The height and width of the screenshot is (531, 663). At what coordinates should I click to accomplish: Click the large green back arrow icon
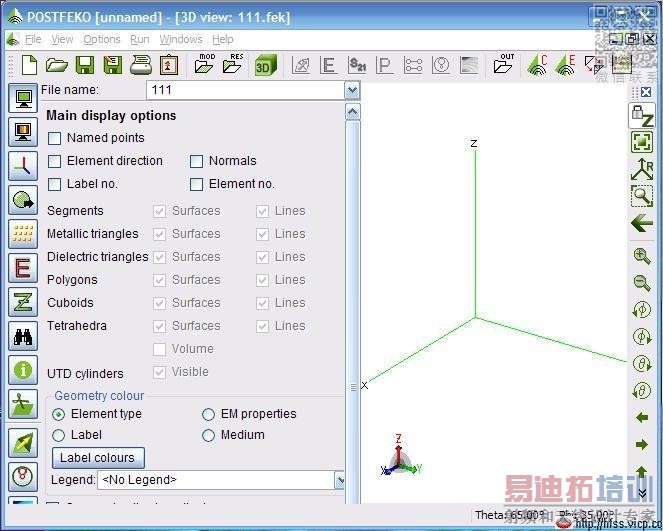pyautogui.click(x=642, y=223)
